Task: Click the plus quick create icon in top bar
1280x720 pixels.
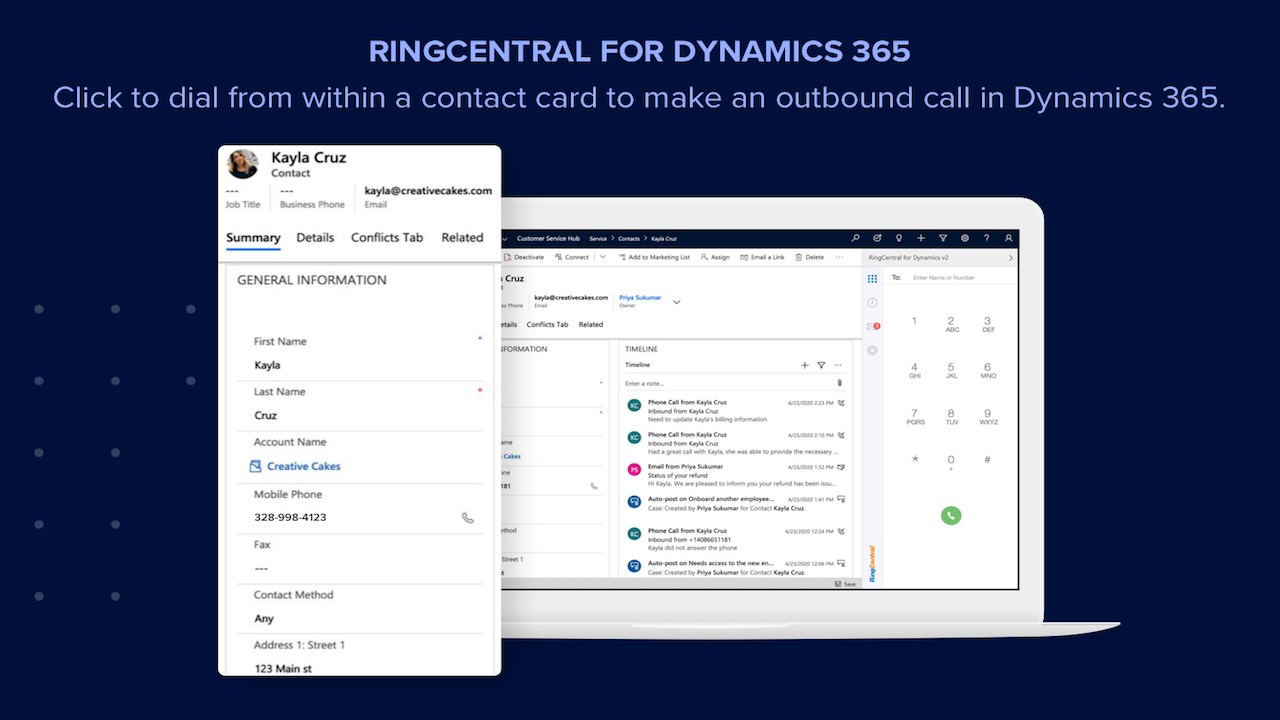Action: (921, 238)
